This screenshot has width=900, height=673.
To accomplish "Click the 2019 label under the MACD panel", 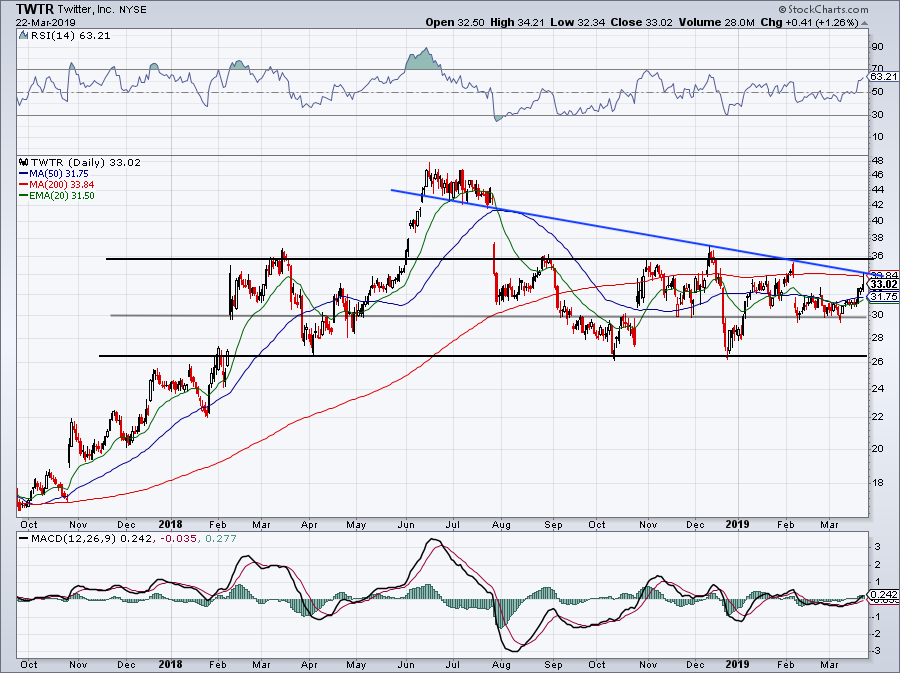I will pyautogui.click(x=738, y=664).
